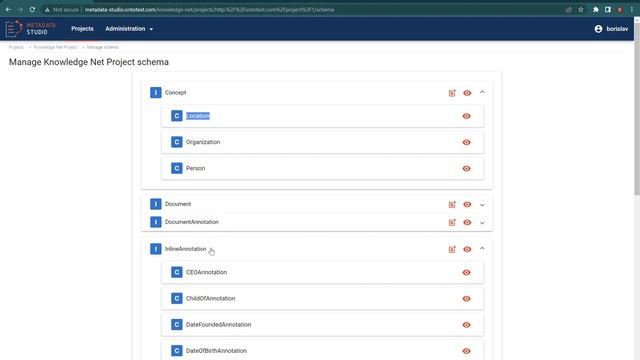
Task: Click the browser back arrow
Action: 8,9
